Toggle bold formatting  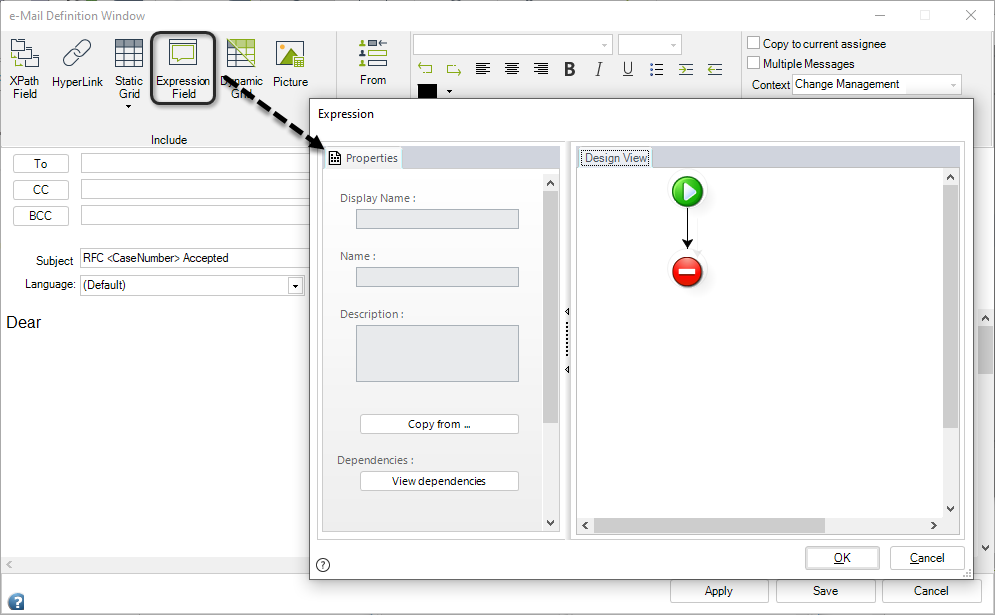click(570, 69)
